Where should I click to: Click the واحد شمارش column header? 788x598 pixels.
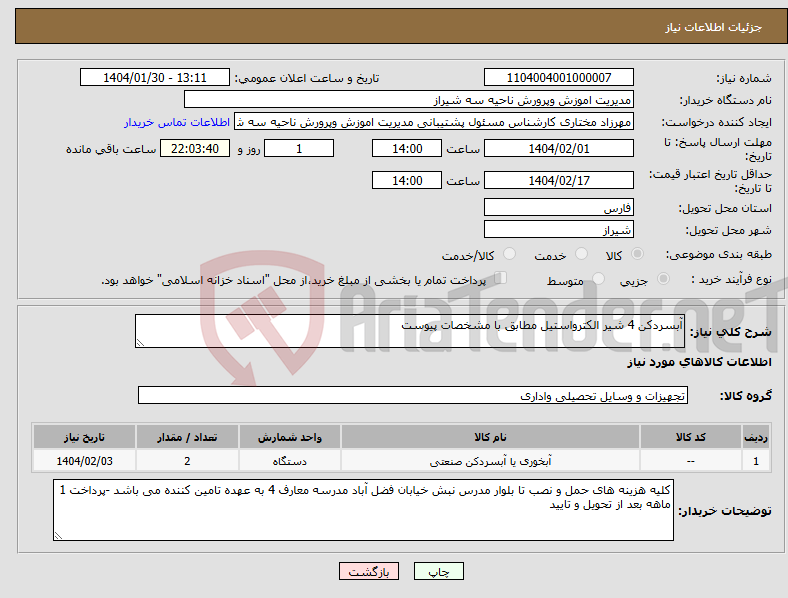click(289, 437)
